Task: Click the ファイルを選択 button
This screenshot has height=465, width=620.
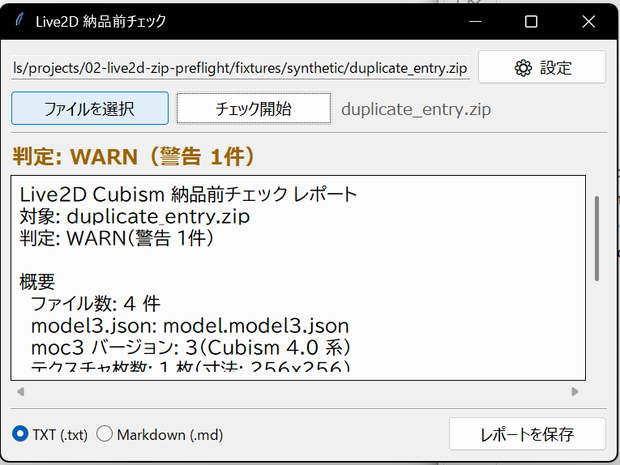Action: click(x=90, y=108)
